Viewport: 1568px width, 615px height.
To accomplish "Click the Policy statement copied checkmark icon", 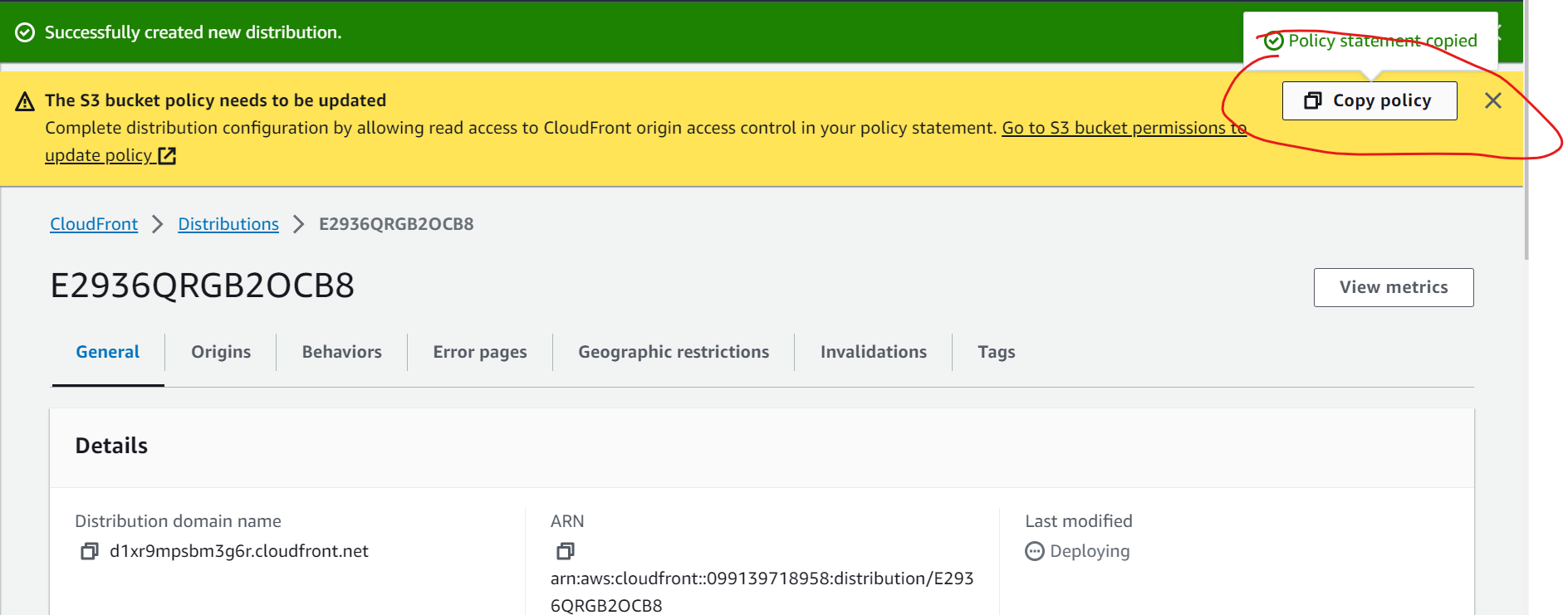I will [1274, 41].
